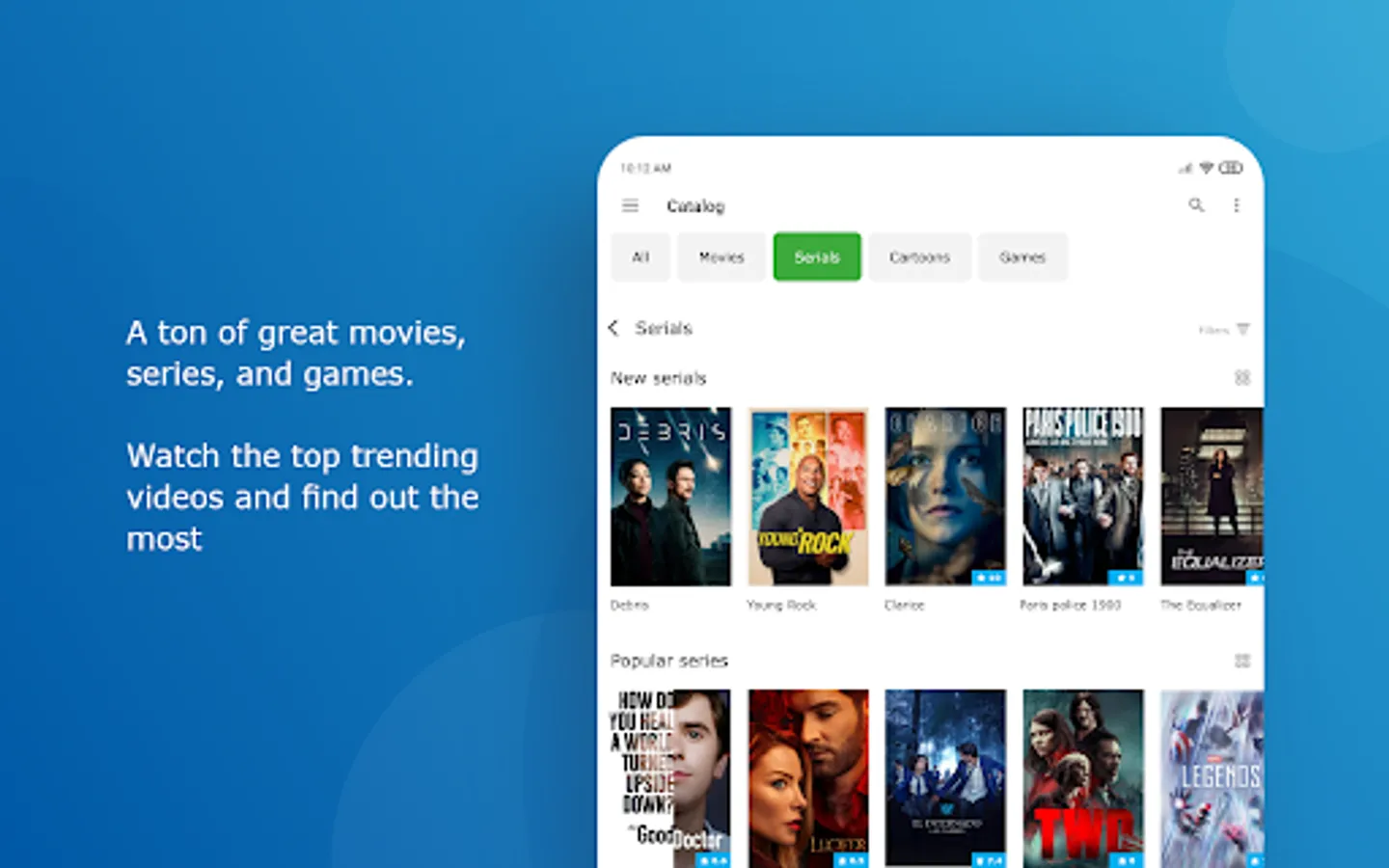
Task: Open the Filters funnel icon
Action: pyautogui.click(x=1242, y=329)
